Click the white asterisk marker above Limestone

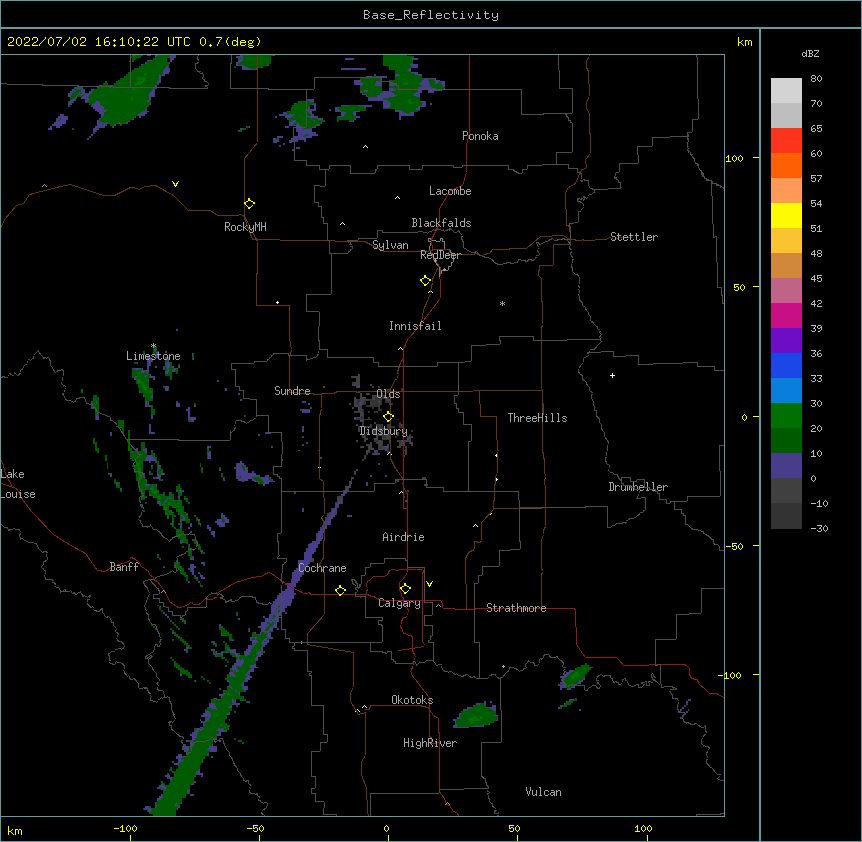tap(153, 346)
